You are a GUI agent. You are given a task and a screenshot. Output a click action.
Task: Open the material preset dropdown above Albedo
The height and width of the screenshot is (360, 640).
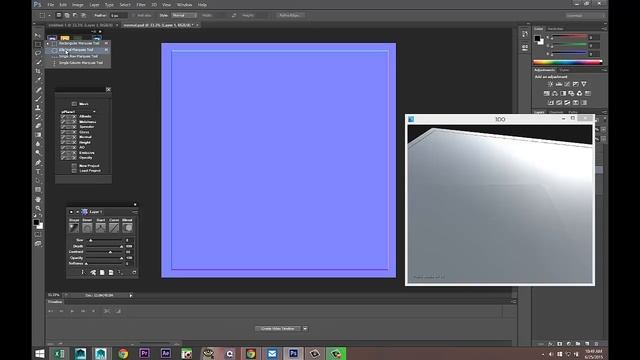78,111
